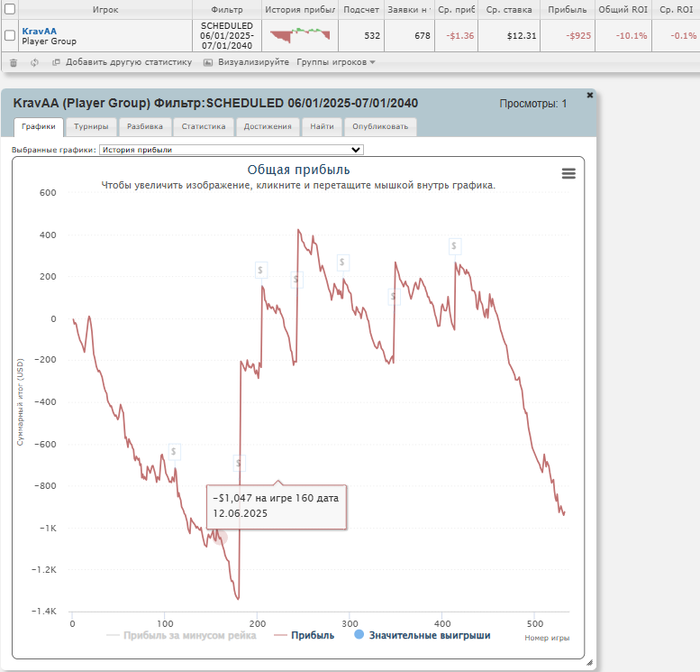Viewport: 700px width, 672px height.
Task: Open the Разбивка tab
Action: click(x=145, y=127)
